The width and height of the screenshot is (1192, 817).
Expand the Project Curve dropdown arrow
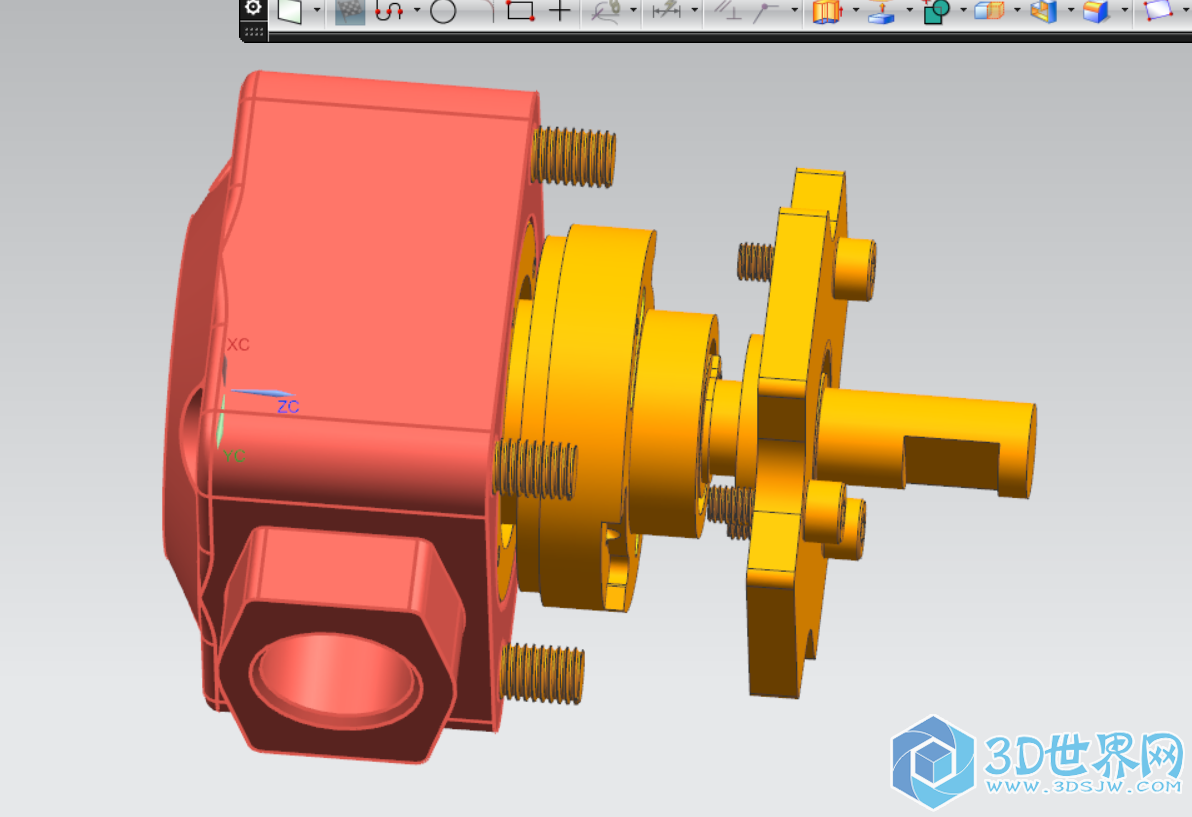click(x=633, y=11)
